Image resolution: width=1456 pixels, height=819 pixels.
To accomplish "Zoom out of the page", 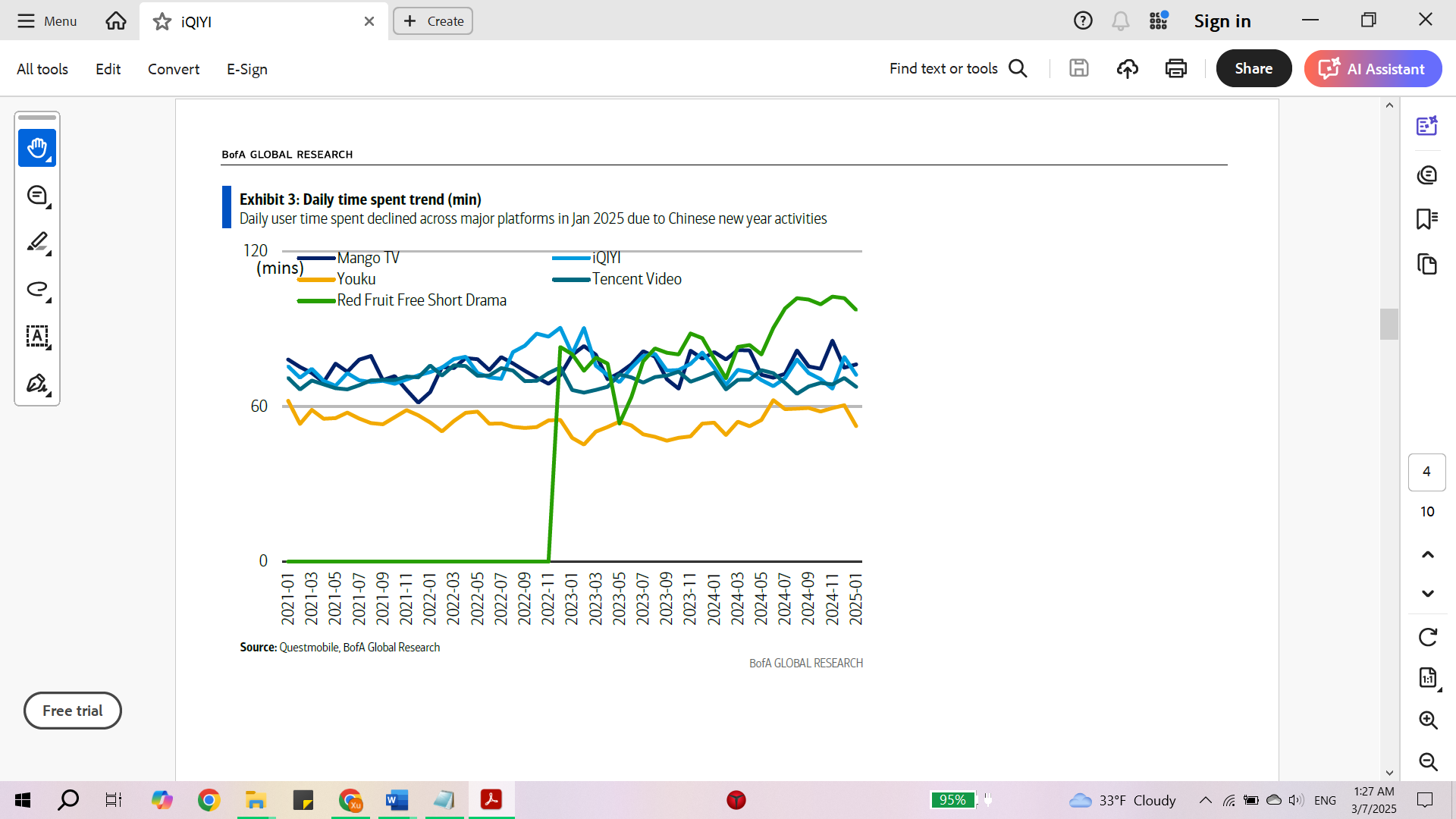I will pyautogui.click(x=1428, y=761).
